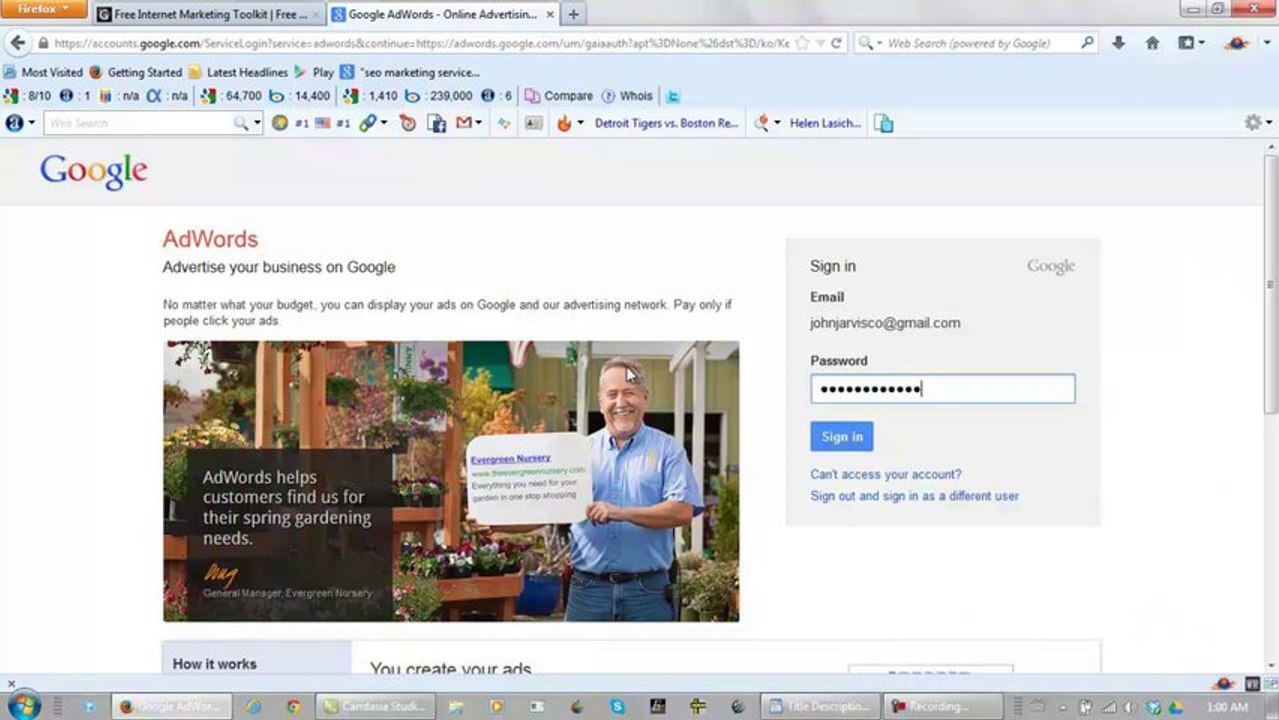This screenshot has height=720, width=1279.
Task: Open toolbar search magnifier dropdown
Action: point(246,123)
